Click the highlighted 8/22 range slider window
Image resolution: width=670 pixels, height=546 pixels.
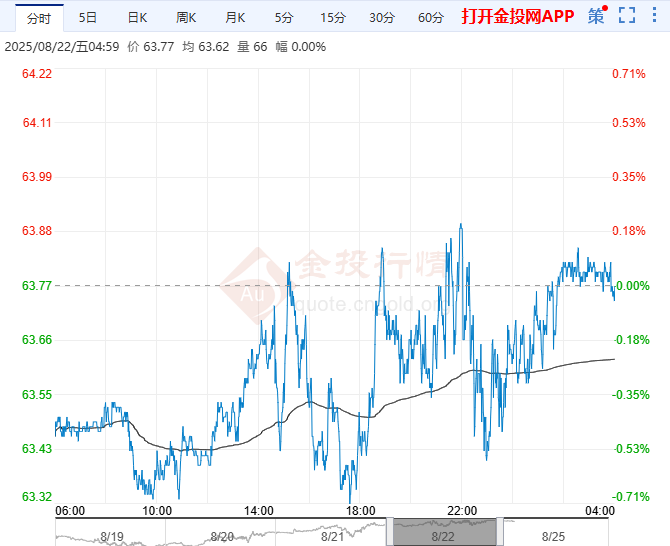click(442, 530)
